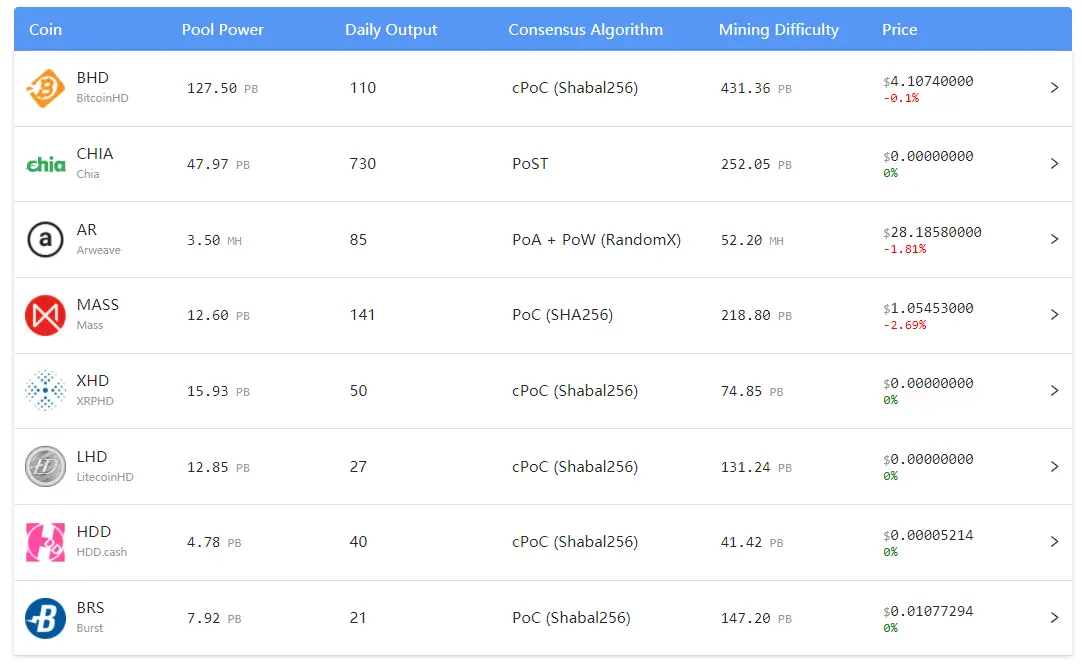
Task: Click the XRPHD subtitle text
Action: (x=95, y=401)
